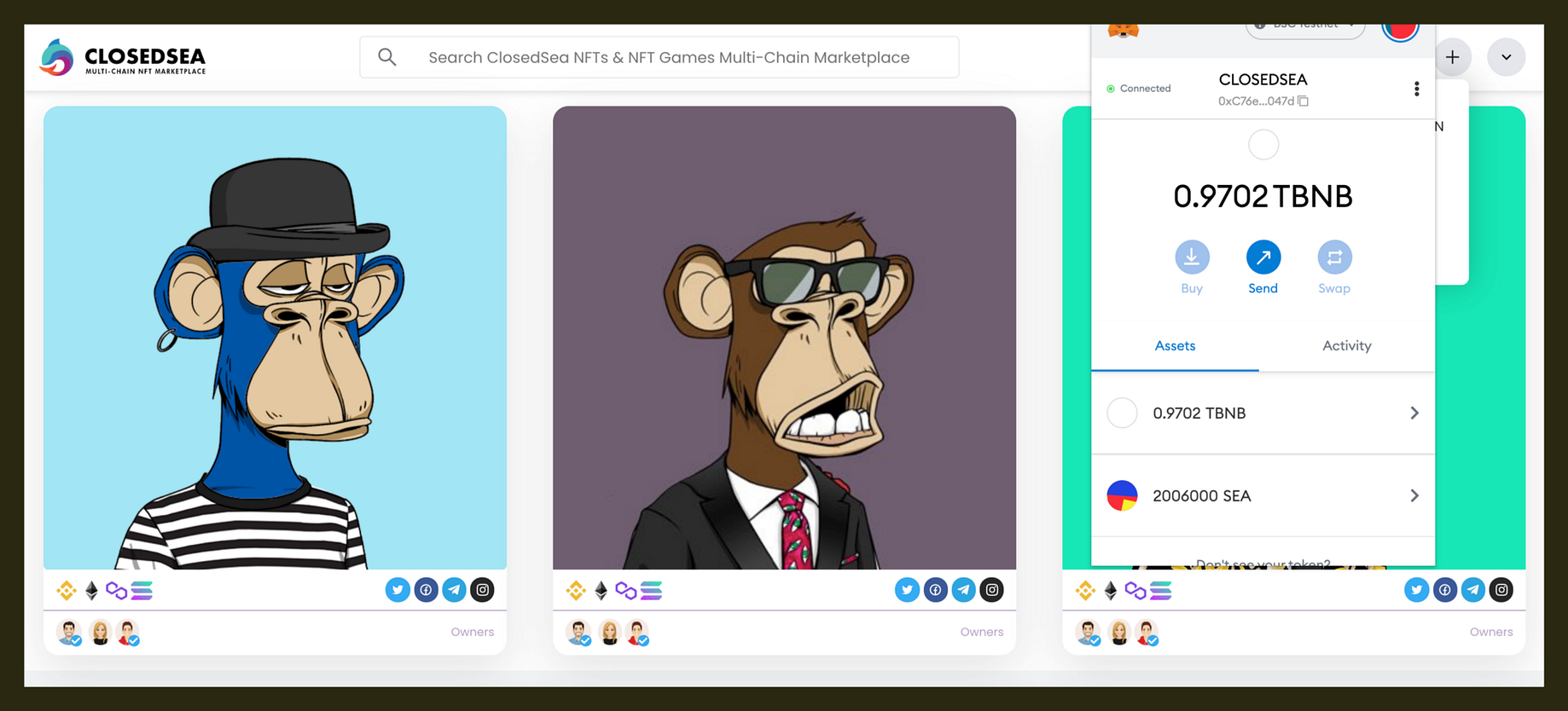
Task: Click the CLOSEDSEA account name
Action: tap(1263, 79)
